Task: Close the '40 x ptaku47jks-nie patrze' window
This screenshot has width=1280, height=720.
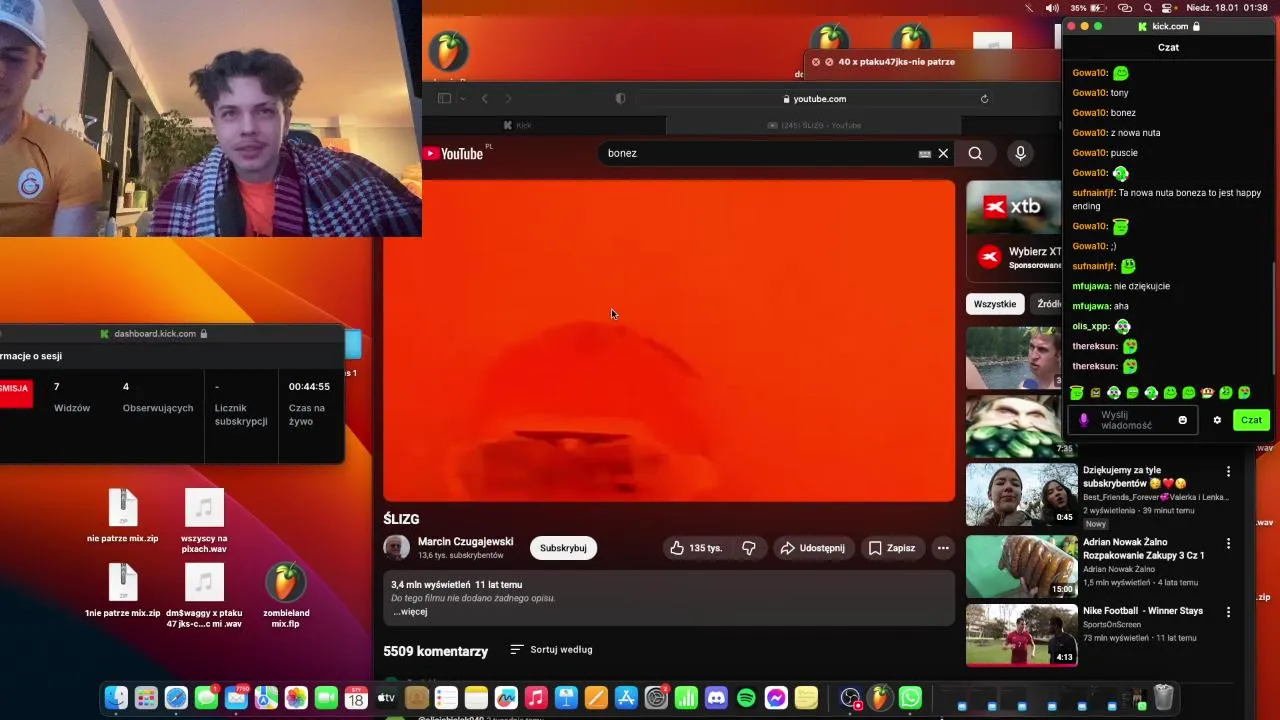Action: tap(816, 62)
